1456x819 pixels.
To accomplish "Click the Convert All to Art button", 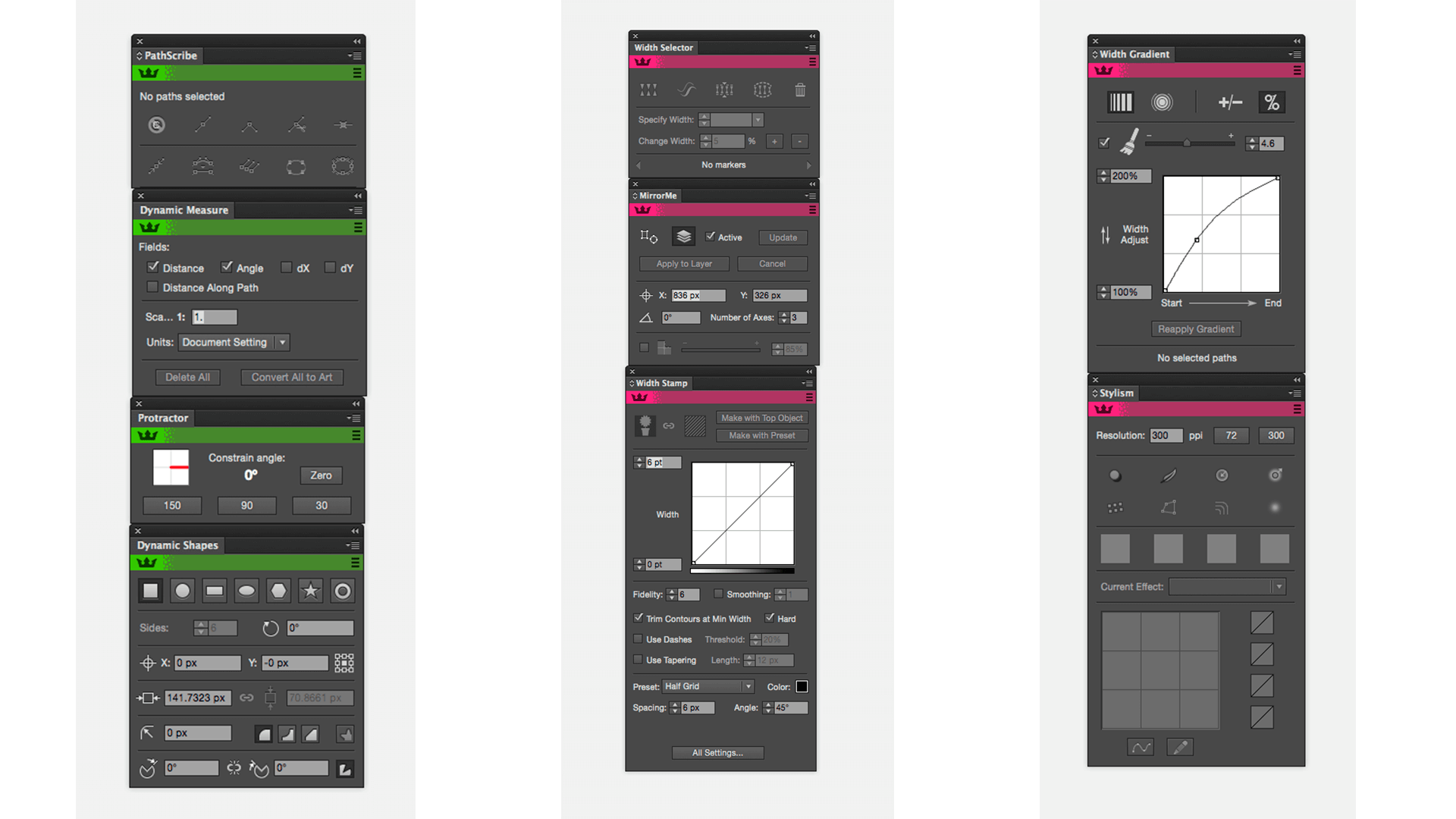I will tap(291, 376).
